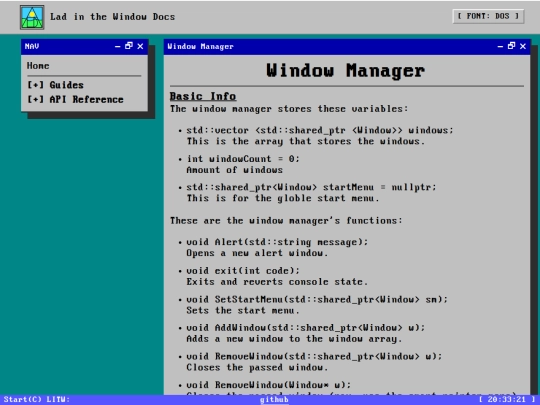Click 'Exits and reverts console state.' text

point(277,282)
